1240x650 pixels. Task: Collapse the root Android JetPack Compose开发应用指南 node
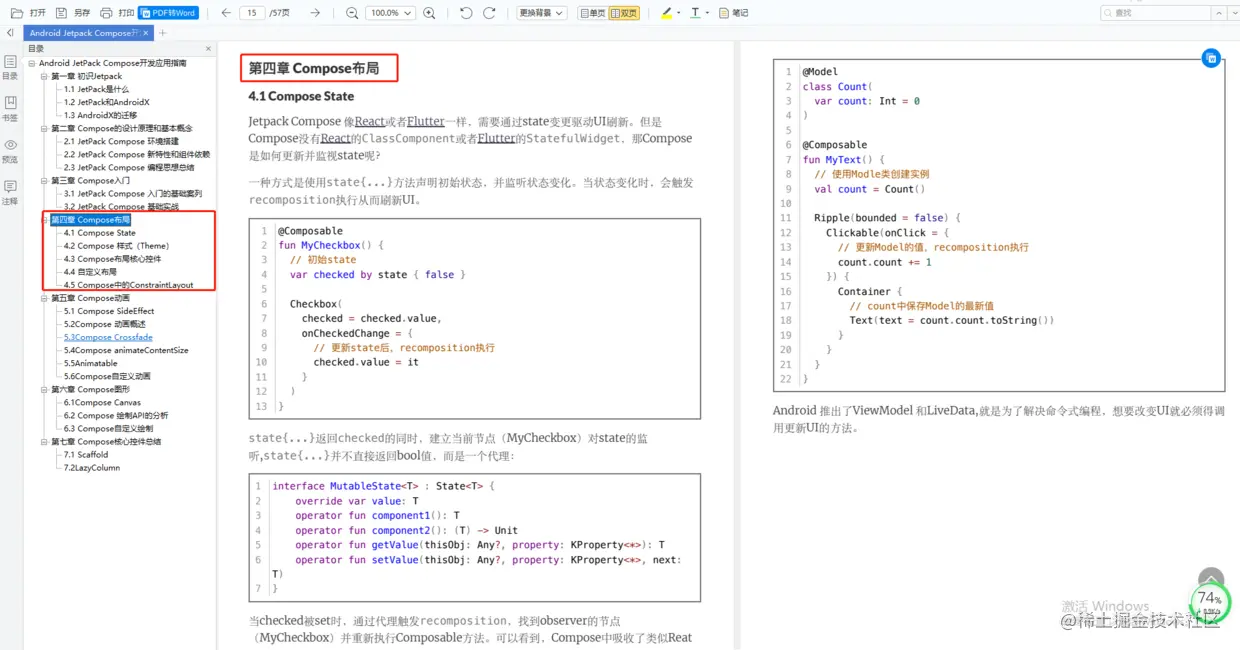pyautogui.click(x=32, y=63)
